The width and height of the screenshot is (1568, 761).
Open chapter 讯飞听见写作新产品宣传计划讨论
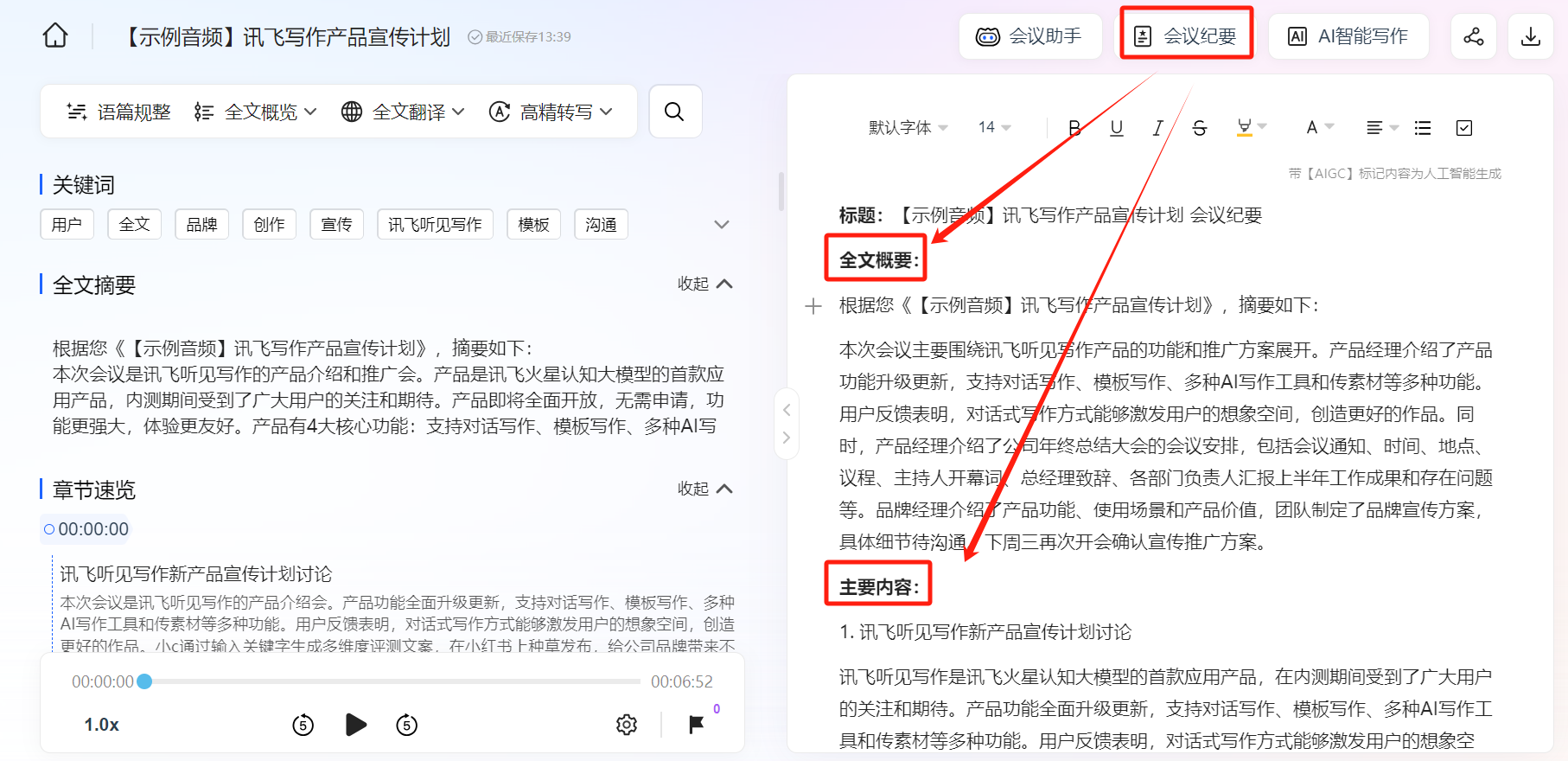[x=196, y=574]
